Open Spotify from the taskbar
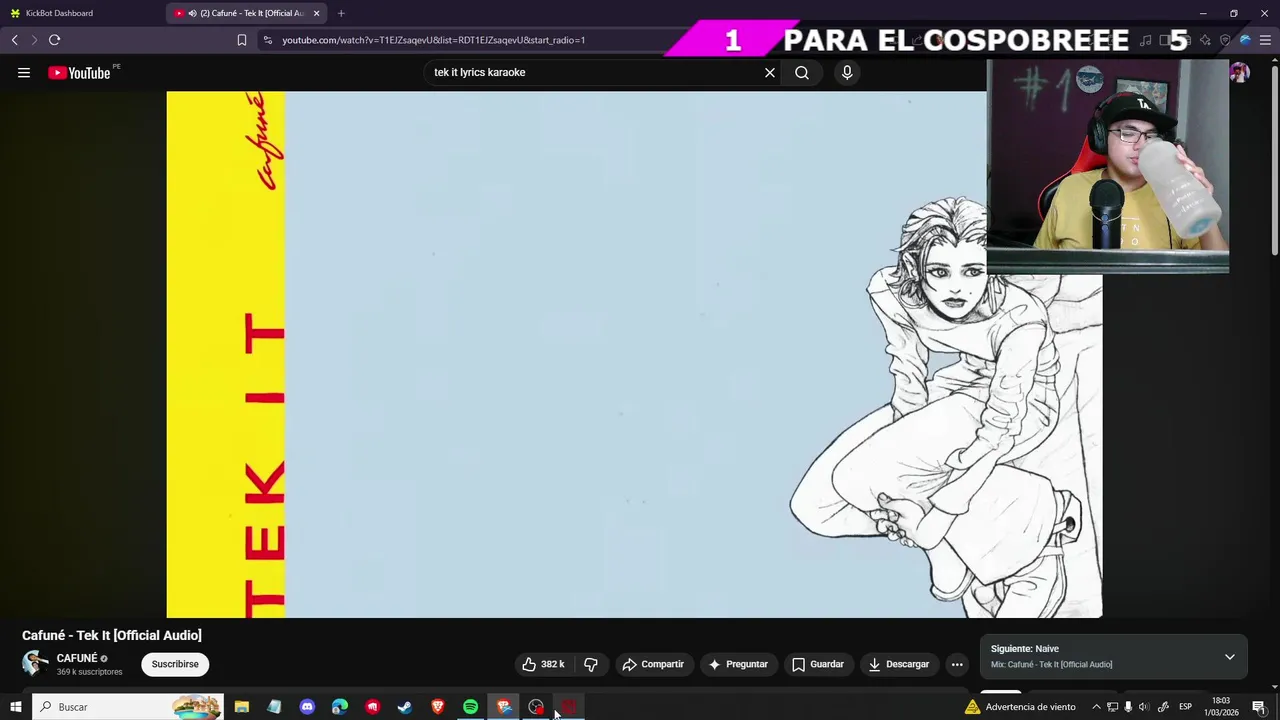Screen dimensions: 1280x720 tap(470, 707)
